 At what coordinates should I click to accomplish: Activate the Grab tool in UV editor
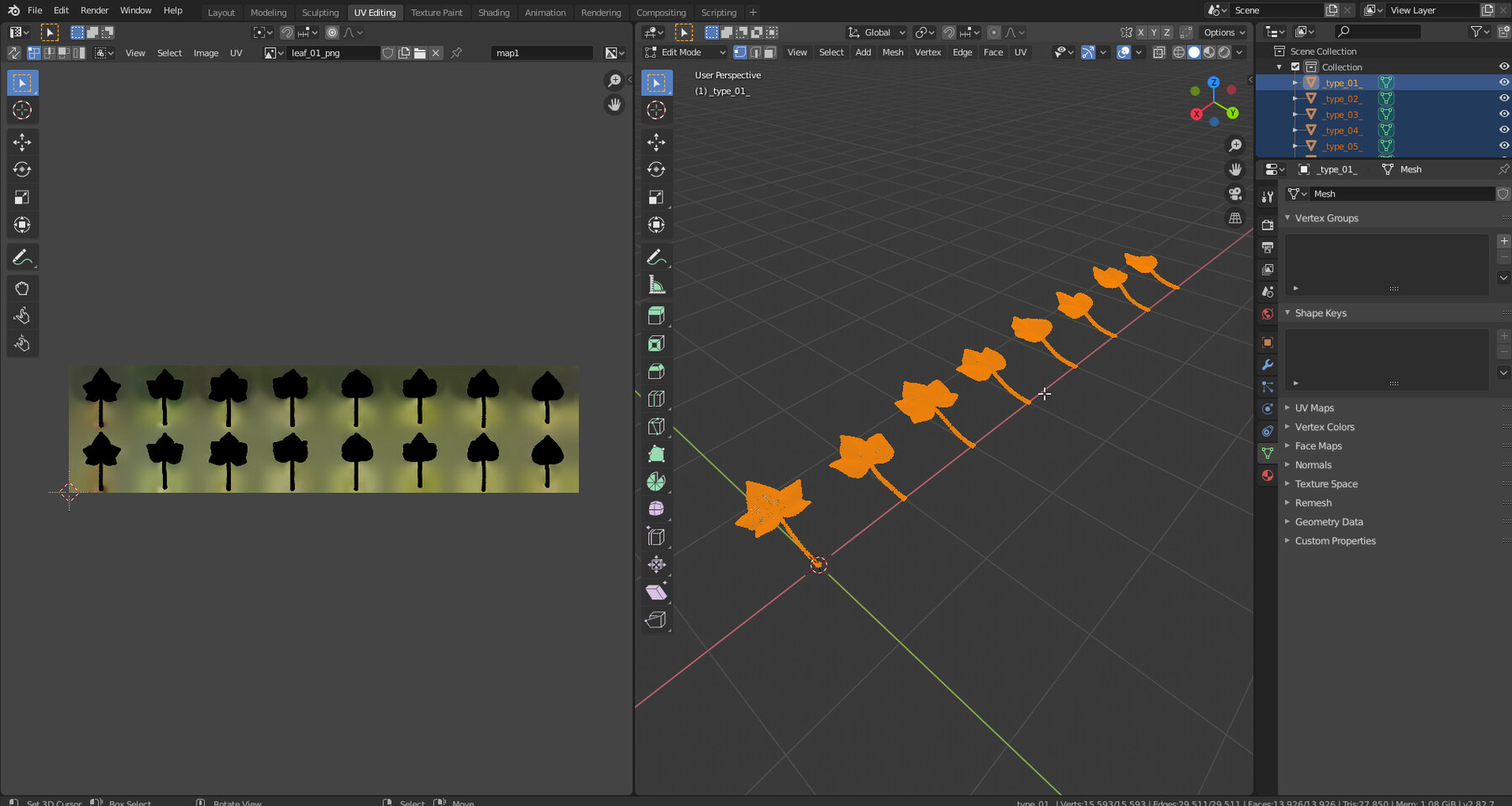[x=23, y=288]
